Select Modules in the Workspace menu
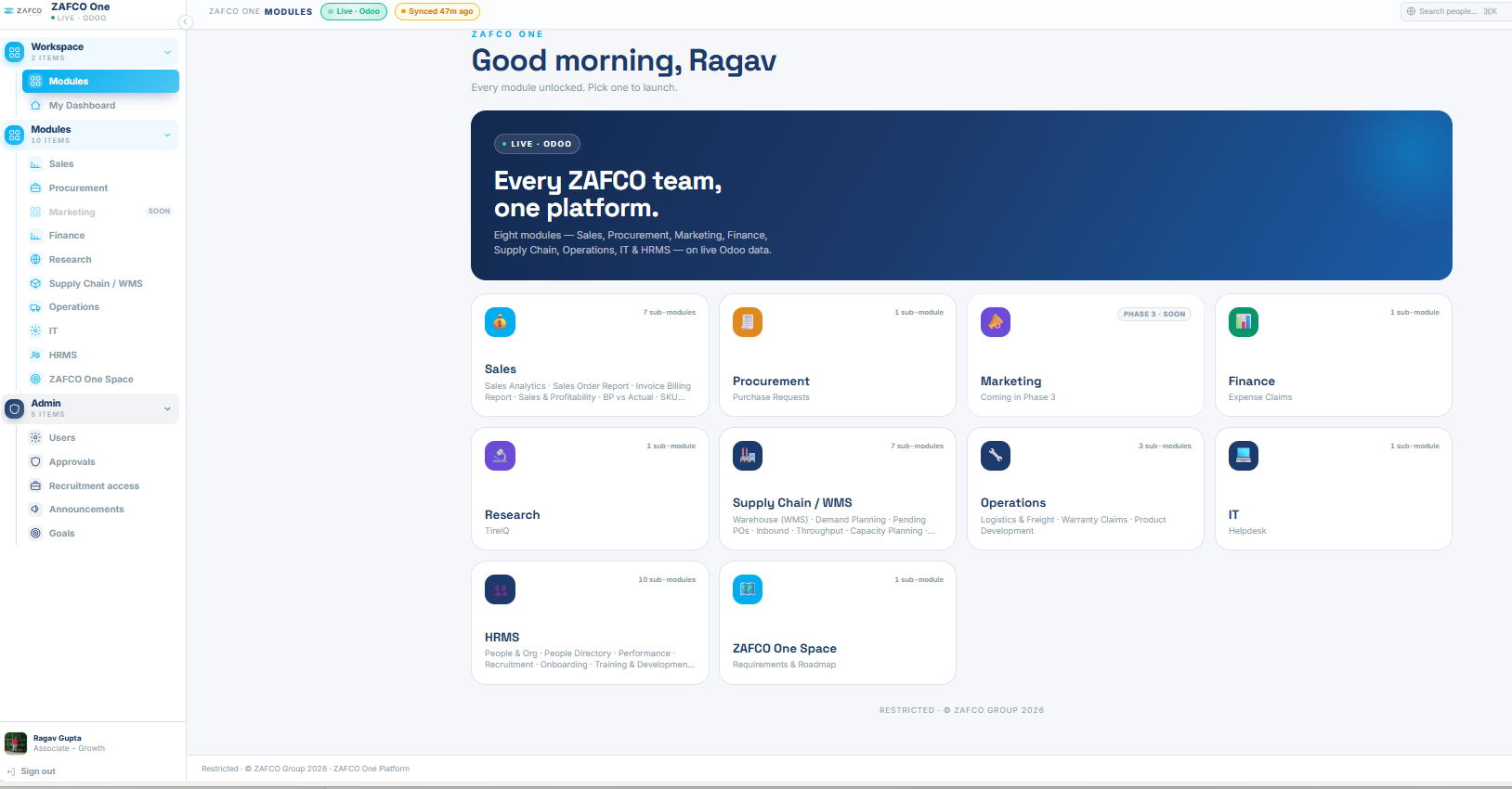Screen dimensions: 1512x789 (100, 82)
